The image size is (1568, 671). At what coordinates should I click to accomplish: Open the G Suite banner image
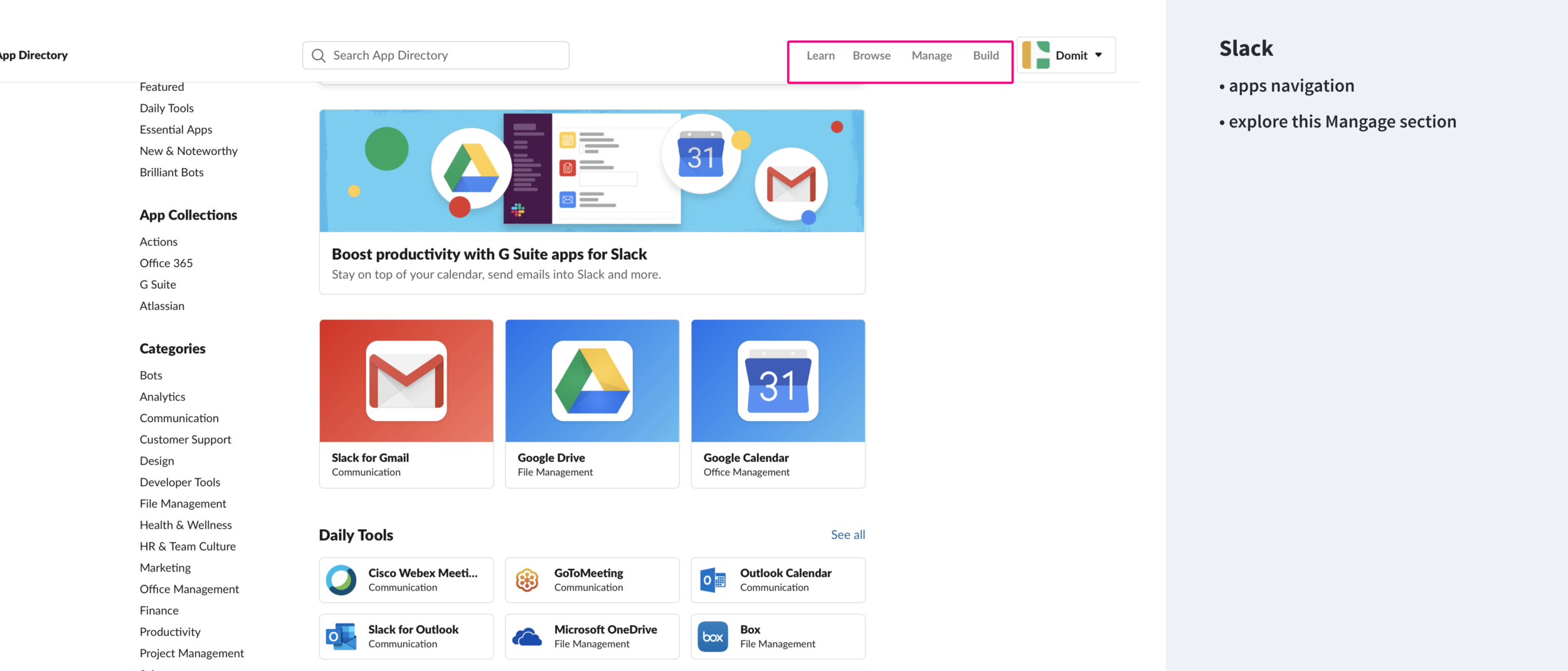[x=592, y=171]
